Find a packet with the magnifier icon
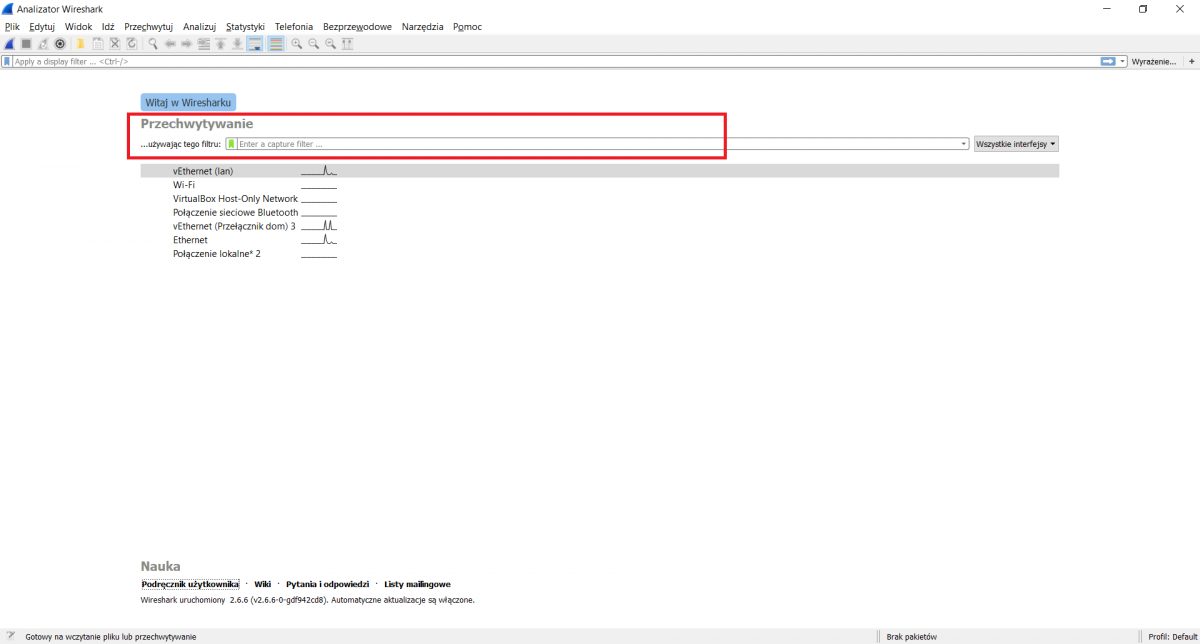The image size is (1200, 644). pos(153,44)
